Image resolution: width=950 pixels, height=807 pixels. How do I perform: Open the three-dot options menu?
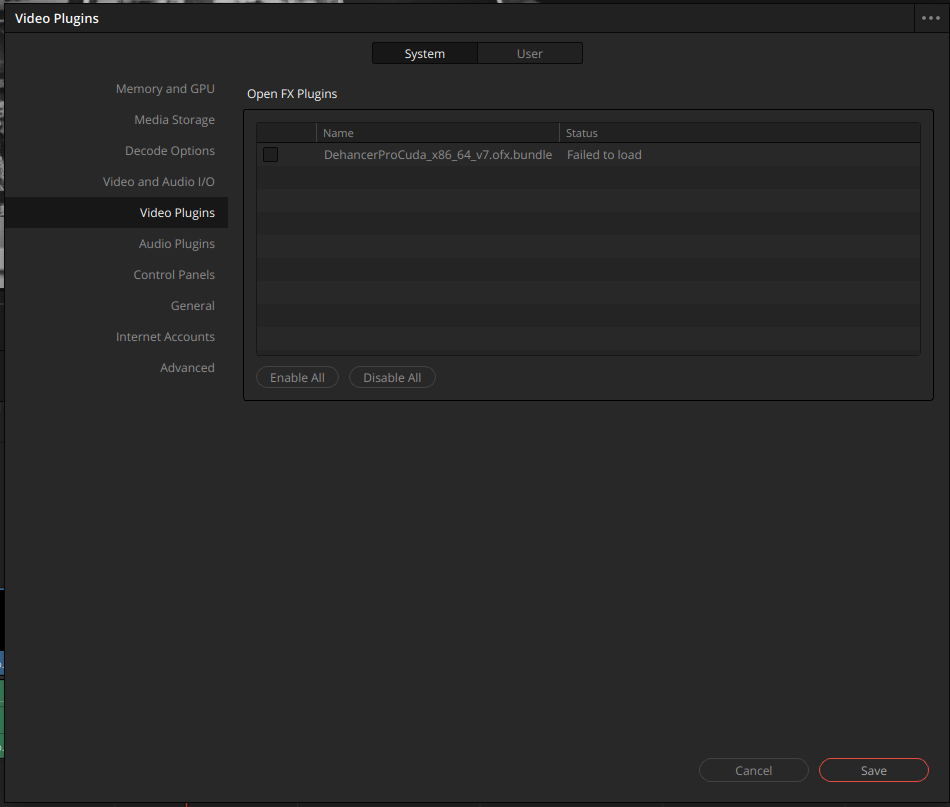coord(931,18)
